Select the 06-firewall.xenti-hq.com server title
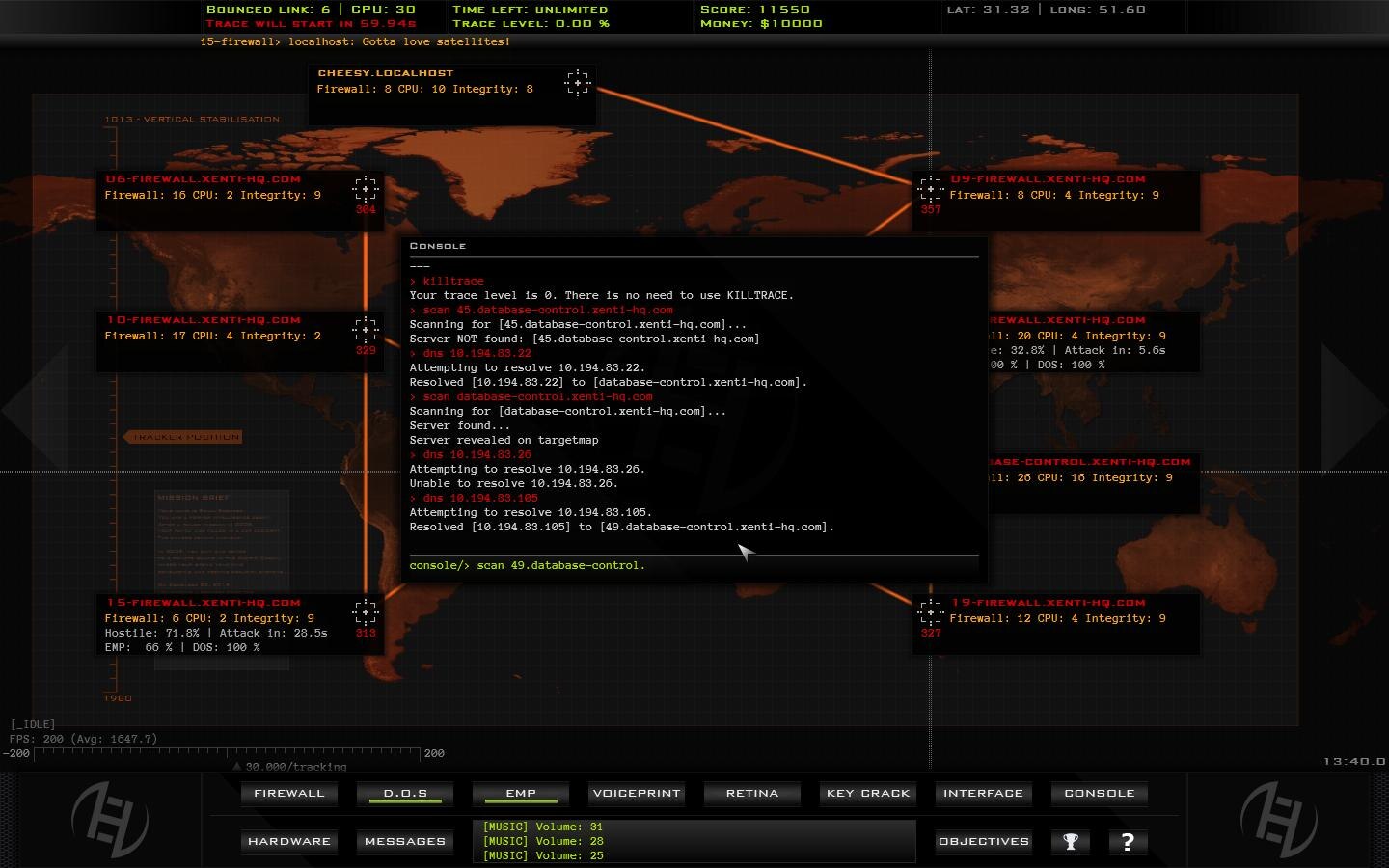The image size is (1389, 868). (204, 179)
